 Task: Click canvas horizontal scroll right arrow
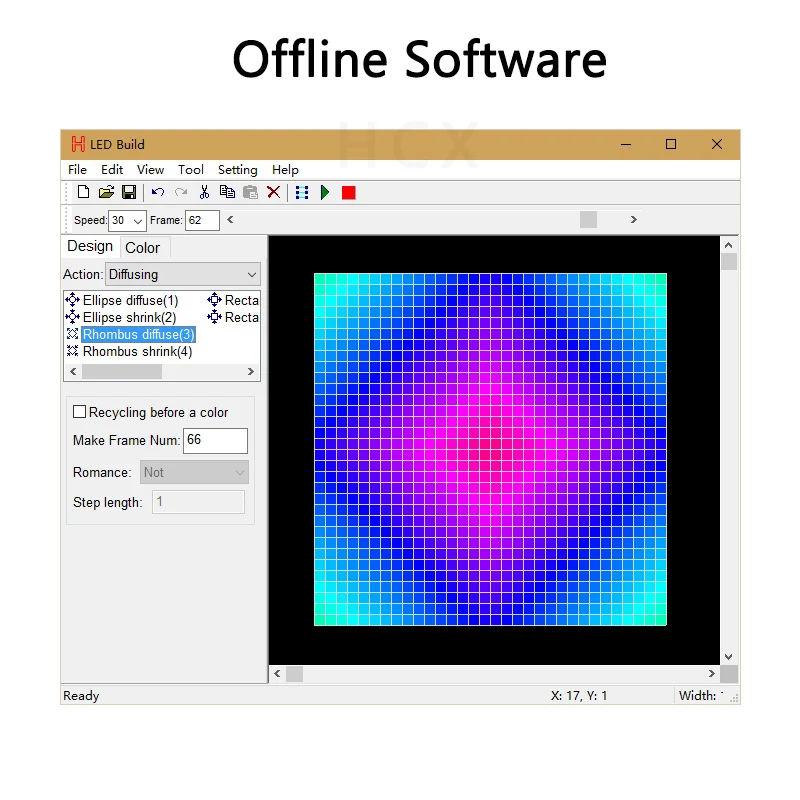(x=712, y=674)
